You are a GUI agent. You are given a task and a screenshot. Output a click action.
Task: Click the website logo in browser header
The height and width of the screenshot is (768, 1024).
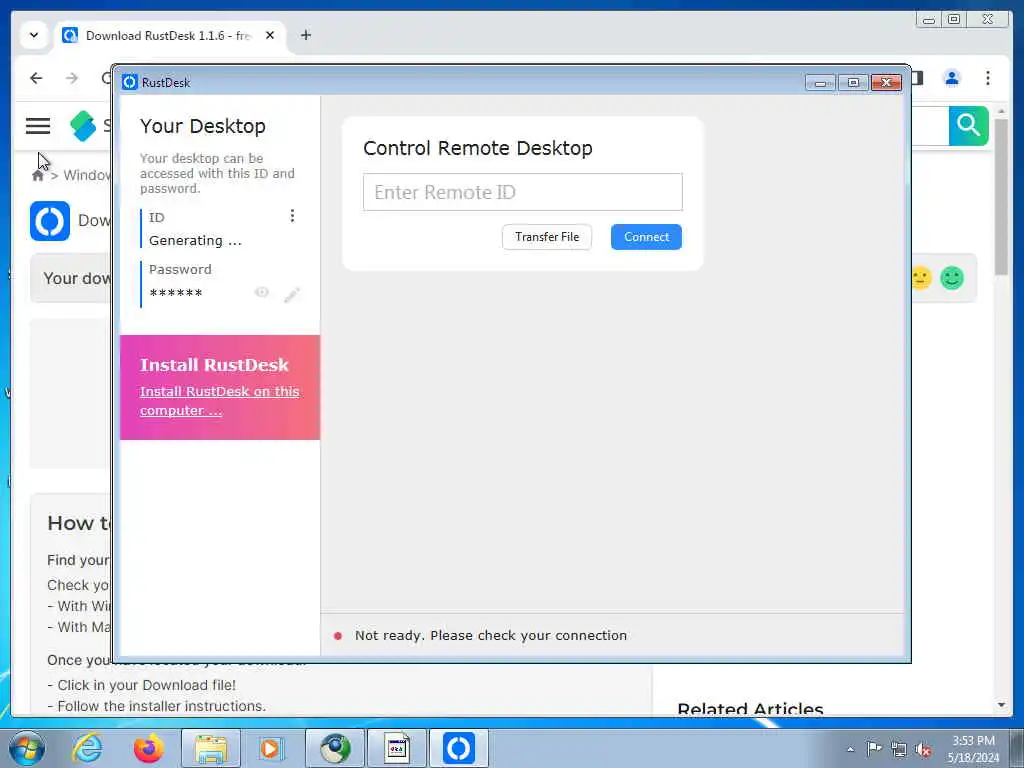click(x=83, y=125)
